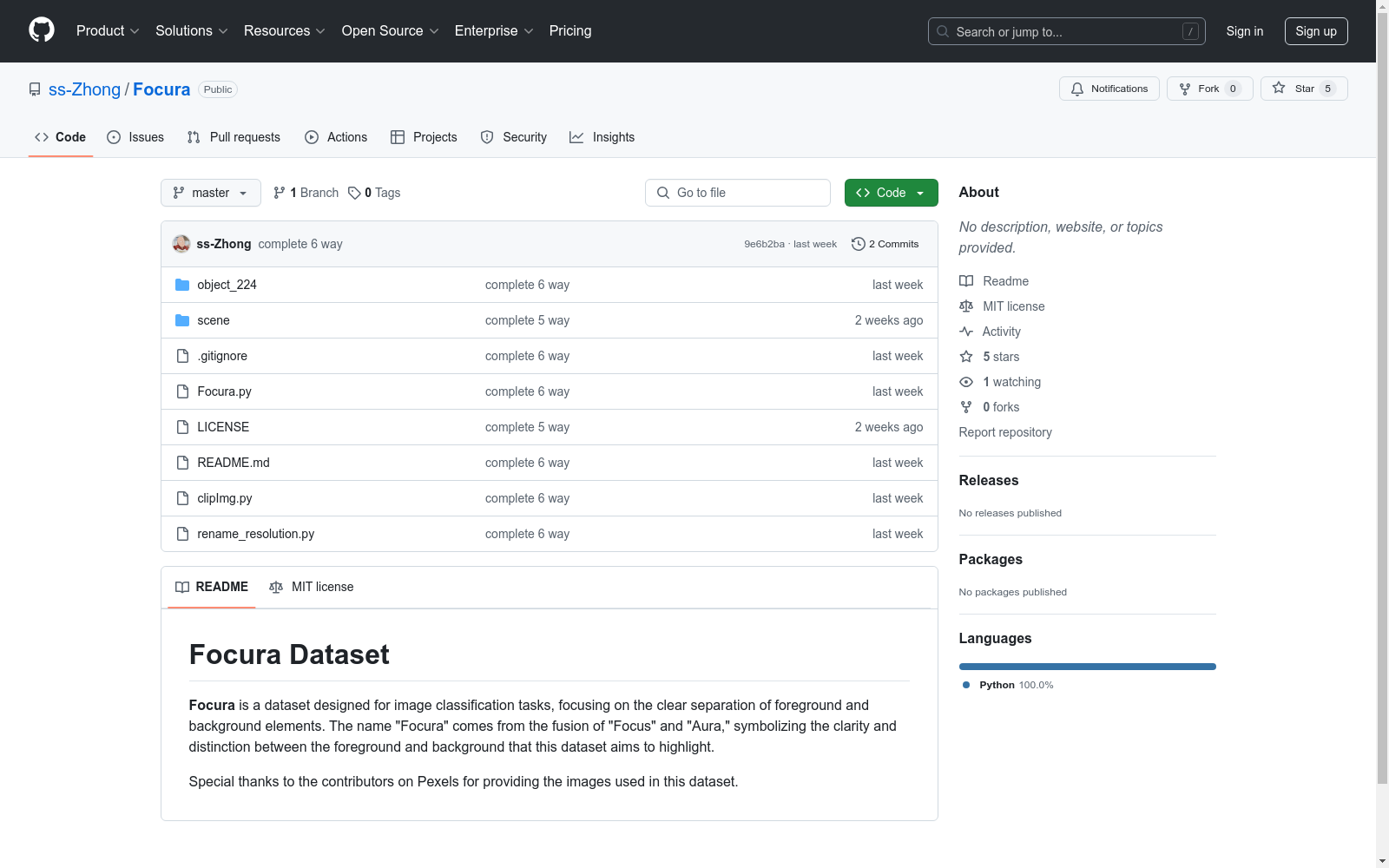
Task: Open the Pull requests tab
Action: (234, 137)
